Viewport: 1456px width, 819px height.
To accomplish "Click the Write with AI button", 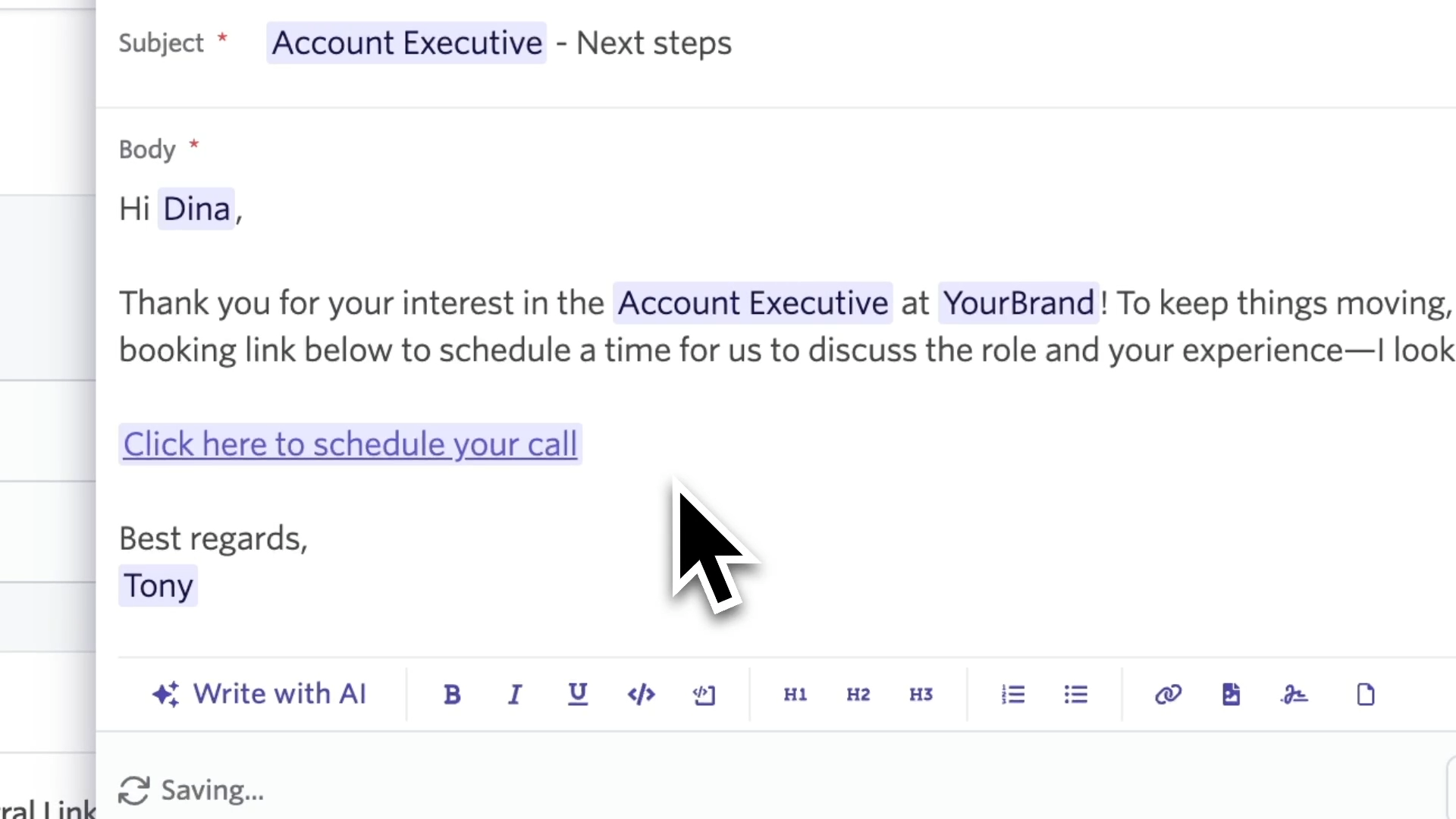I will 260,695.
